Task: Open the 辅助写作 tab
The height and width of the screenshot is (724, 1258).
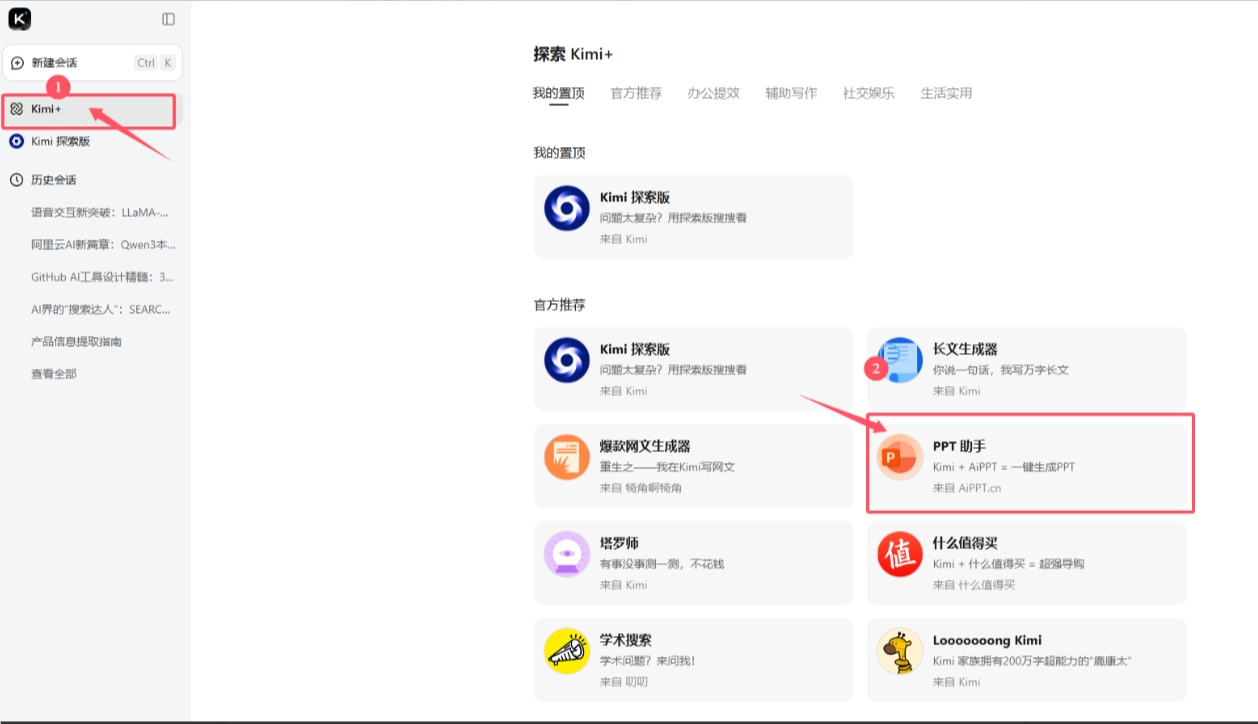Action: pos(791,93)
